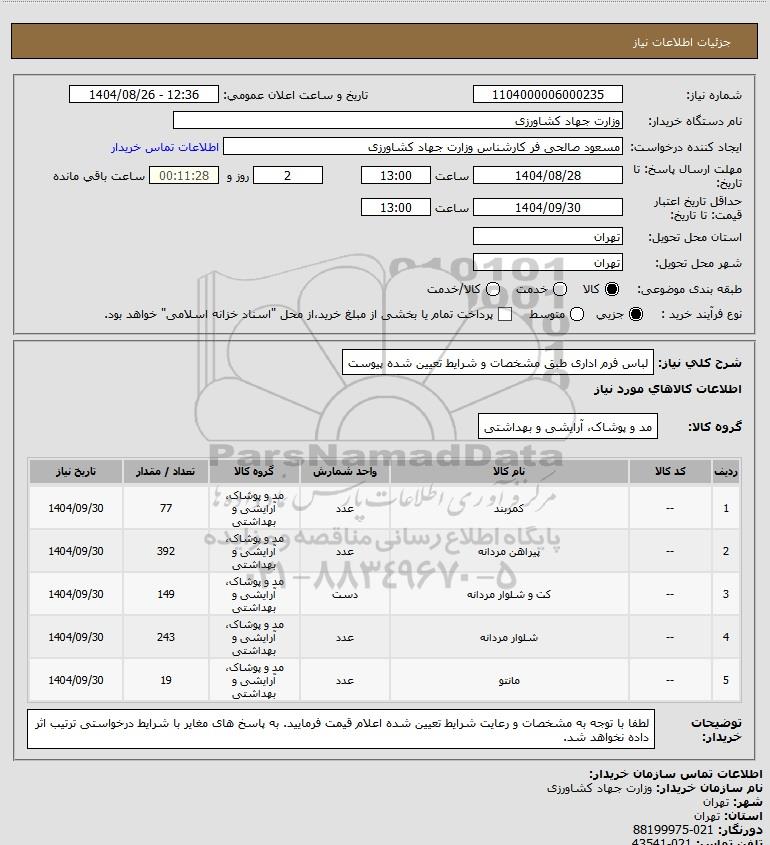Viewport: 770px width, 845px height.
Task: Select the کمربند row in the table
Action: pos(385,508)
